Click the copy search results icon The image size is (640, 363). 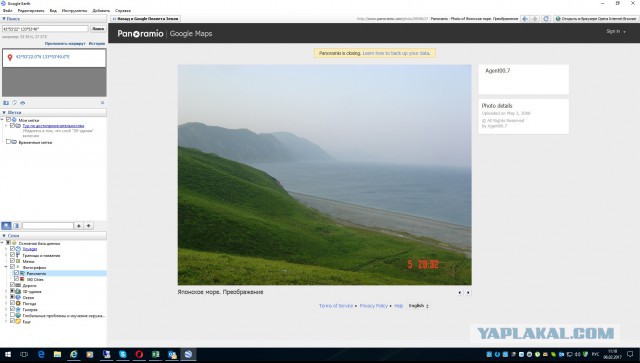click(x=14, y=103)
